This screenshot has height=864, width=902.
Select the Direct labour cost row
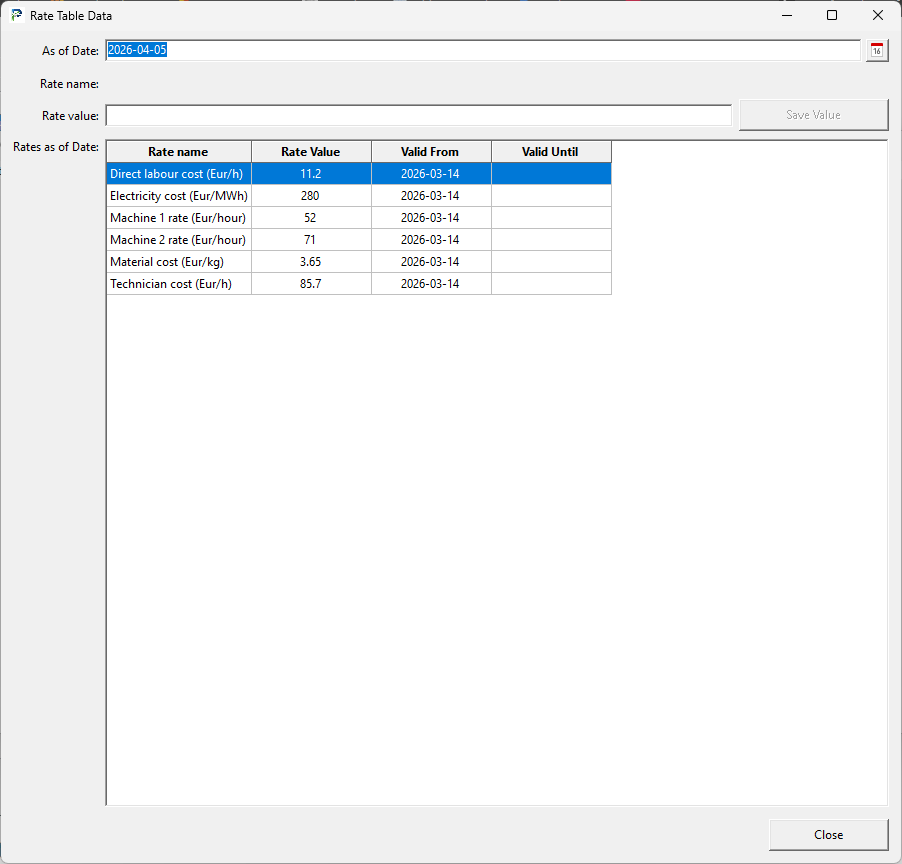[178, 174]
